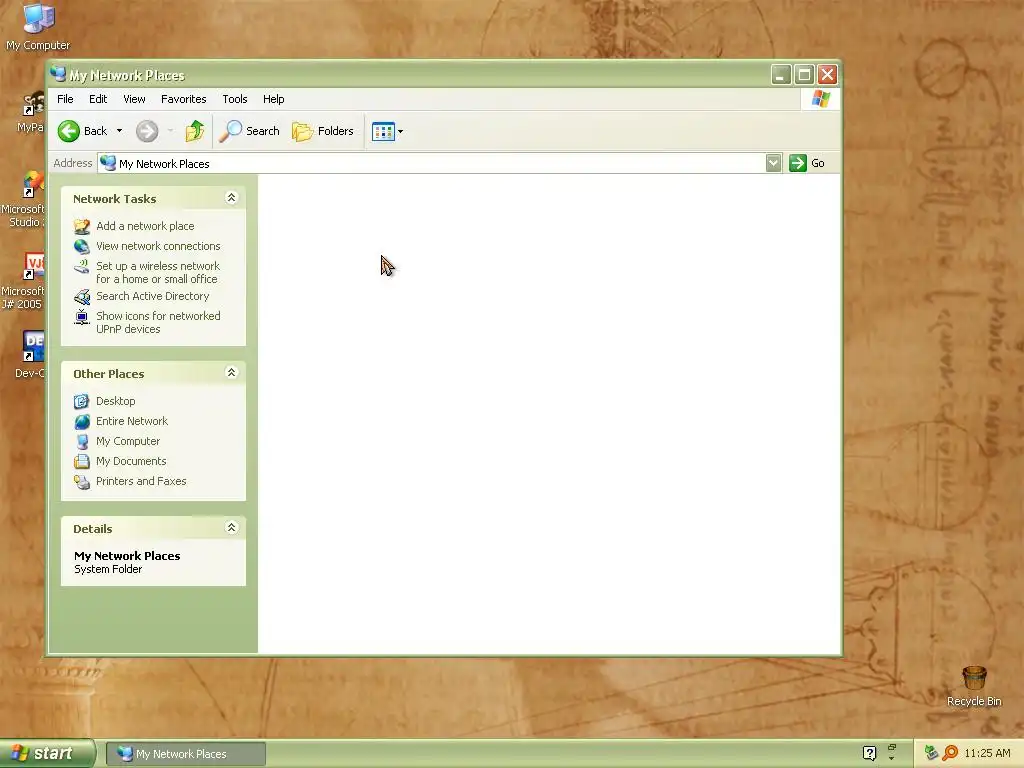Click the Go button
Screen dimensions: 1024x768
[807, 163]
